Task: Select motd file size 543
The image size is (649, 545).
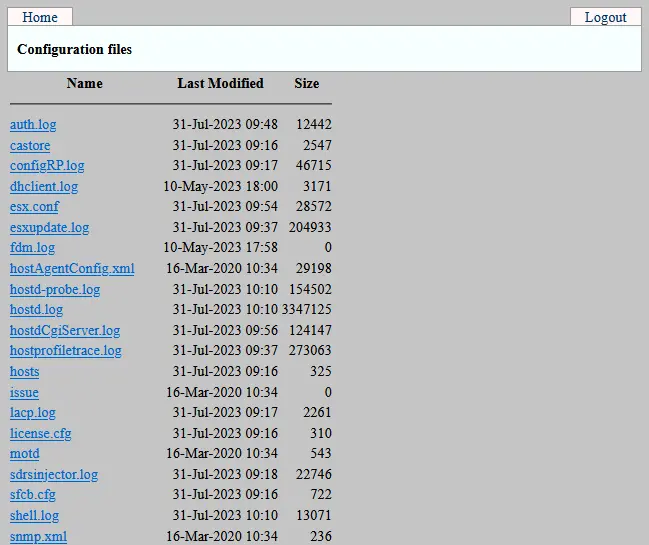Action: [321, 453]
